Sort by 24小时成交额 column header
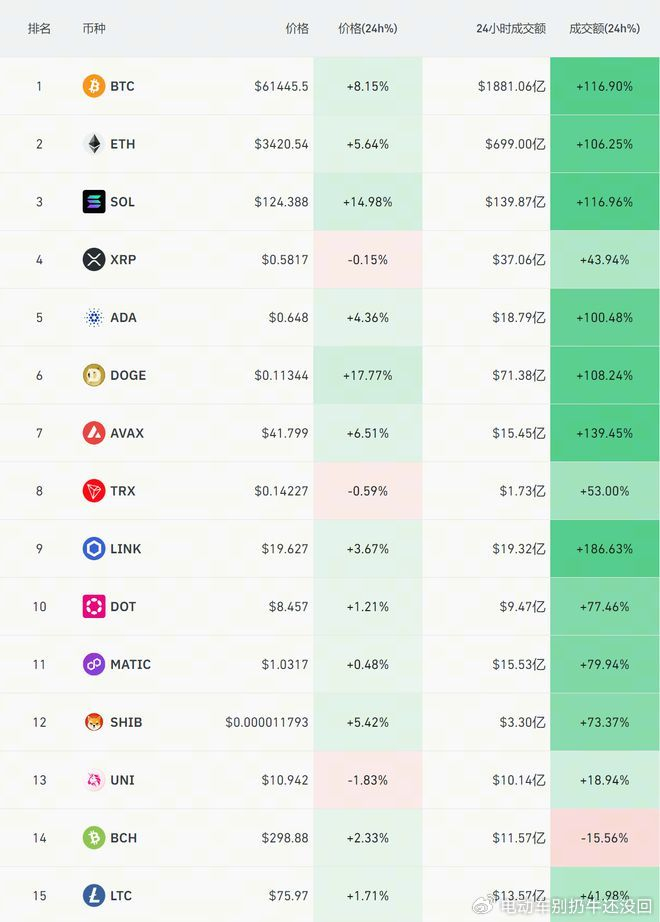 point(511,28)
